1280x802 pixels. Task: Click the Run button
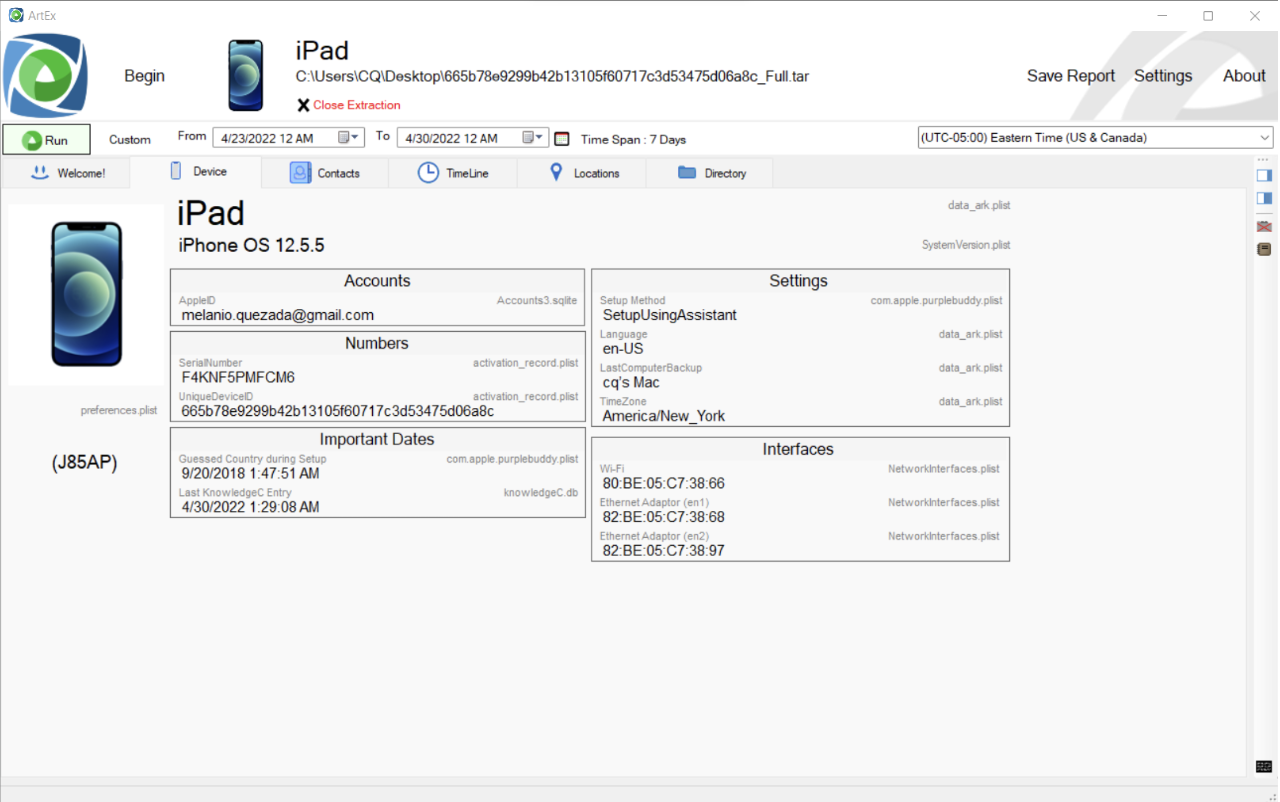[46, 140]
